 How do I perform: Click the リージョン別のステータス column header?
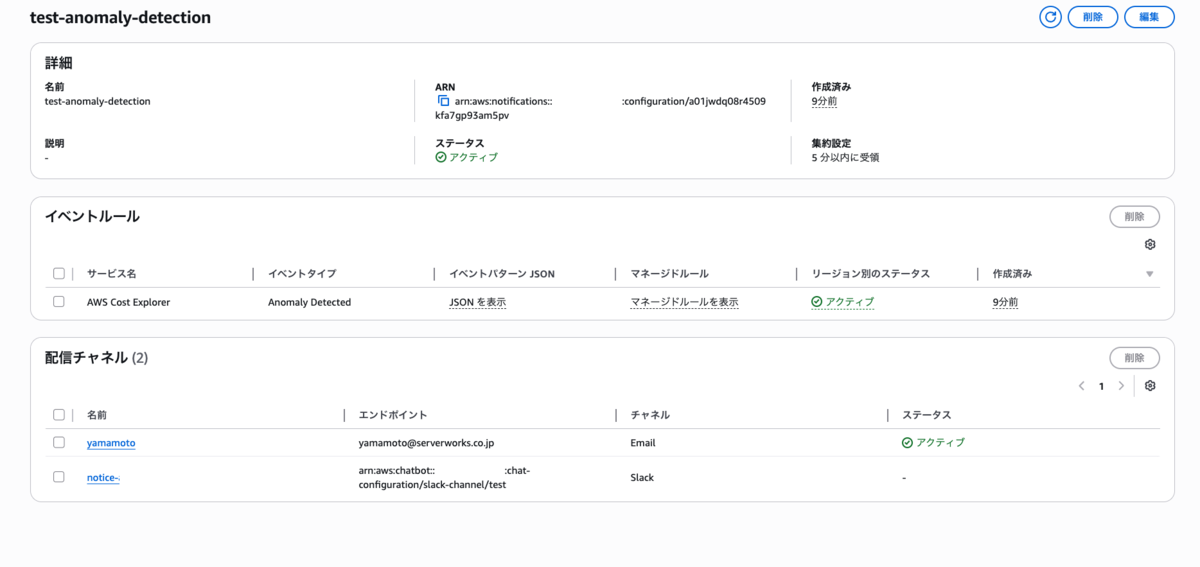point(871,274)
